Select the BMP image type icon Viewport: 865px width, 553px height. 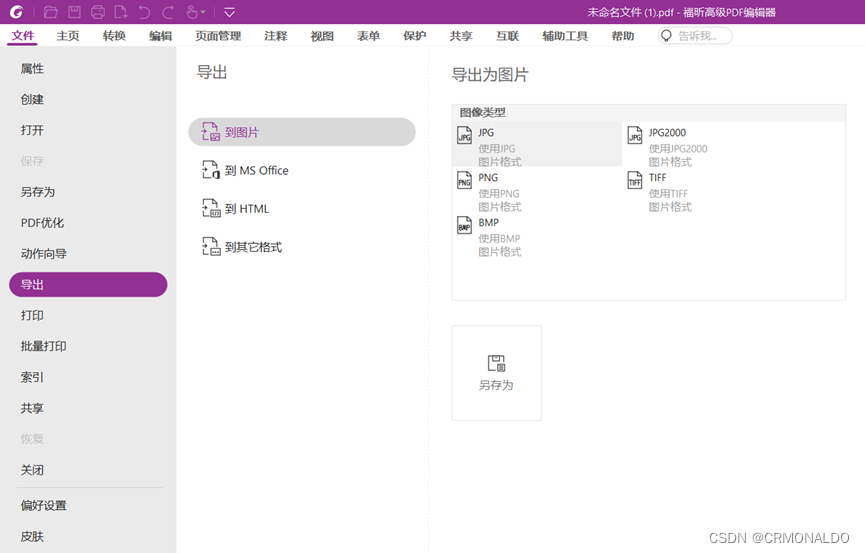coord(464,225)
